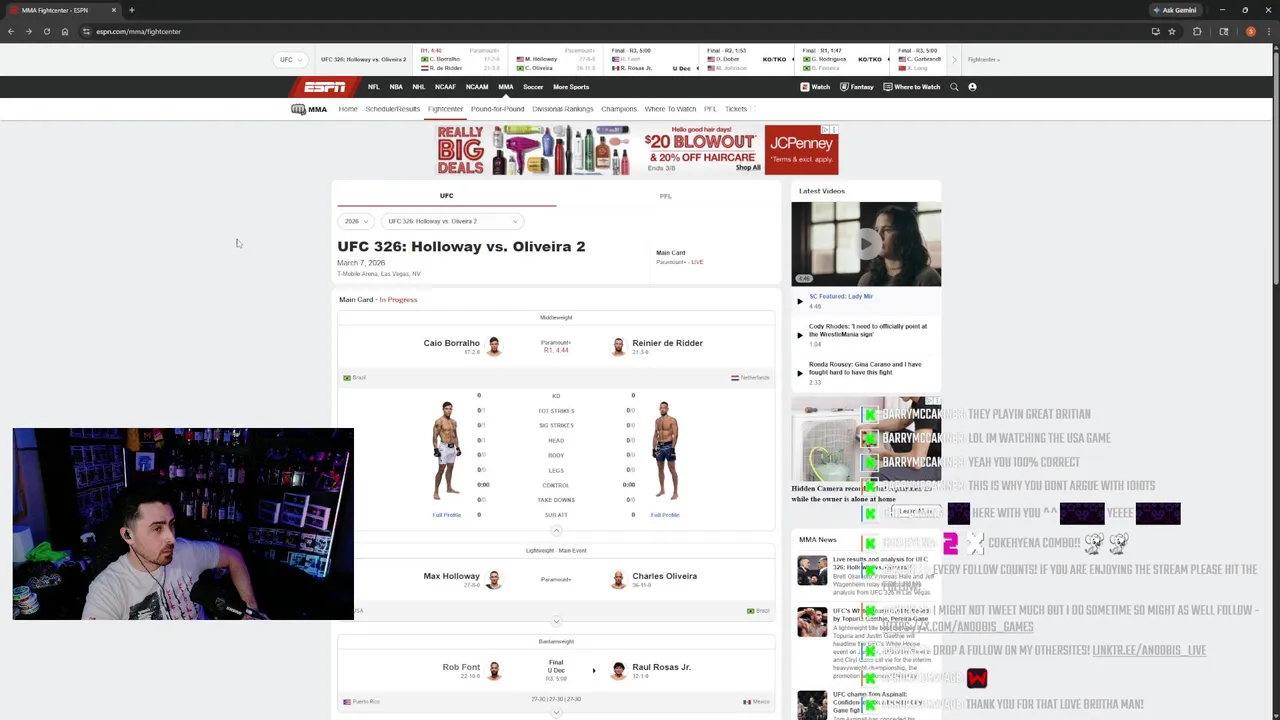This screenshot has height=720, width=1280.
Task: Close the MMA Fightcenter tab
Action: (114, 10)
